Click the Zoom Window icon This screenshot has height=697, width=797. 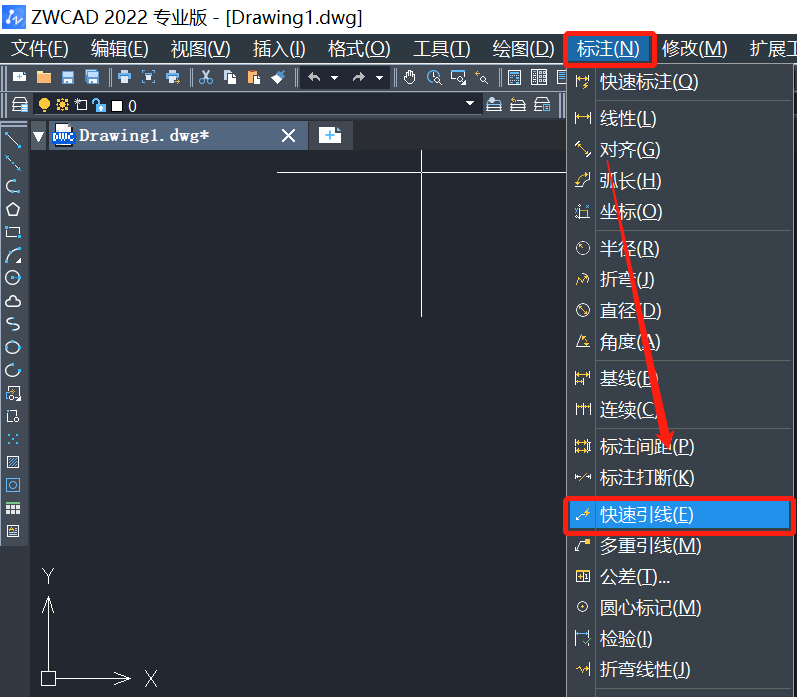pyautogui.click(x=458, y=77)
